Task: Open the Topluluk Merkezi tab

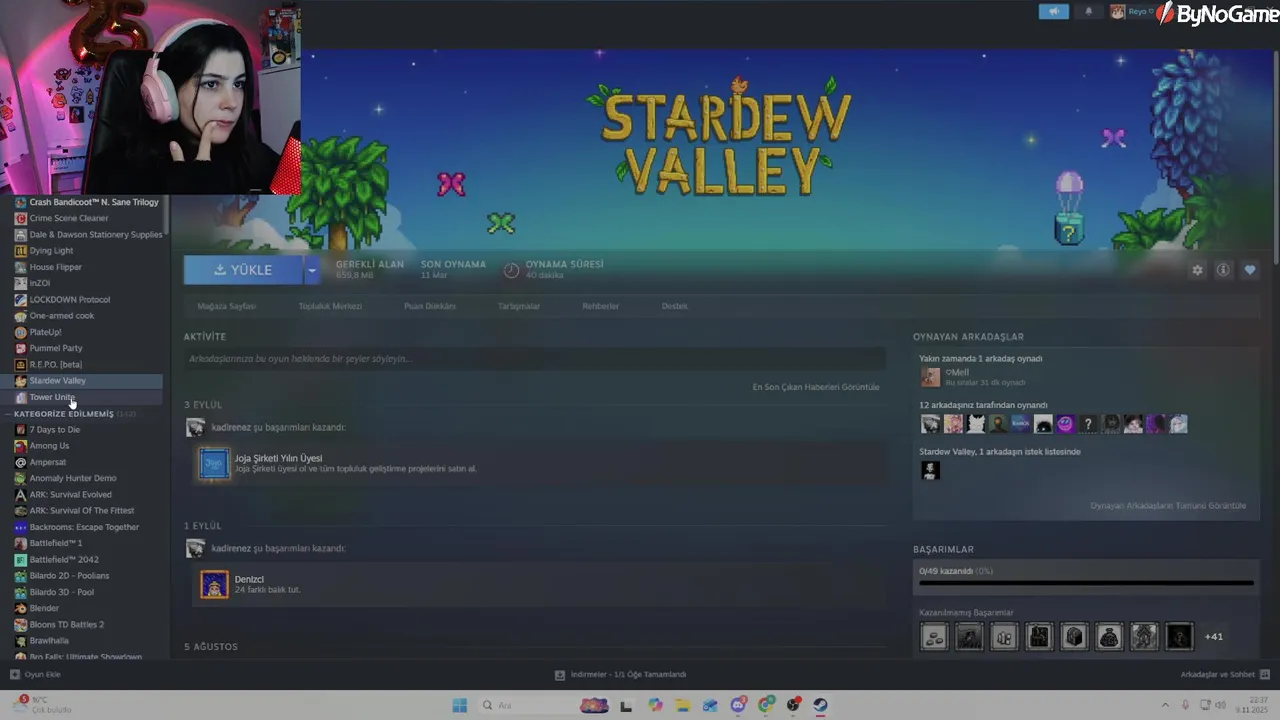Action: 330,306
